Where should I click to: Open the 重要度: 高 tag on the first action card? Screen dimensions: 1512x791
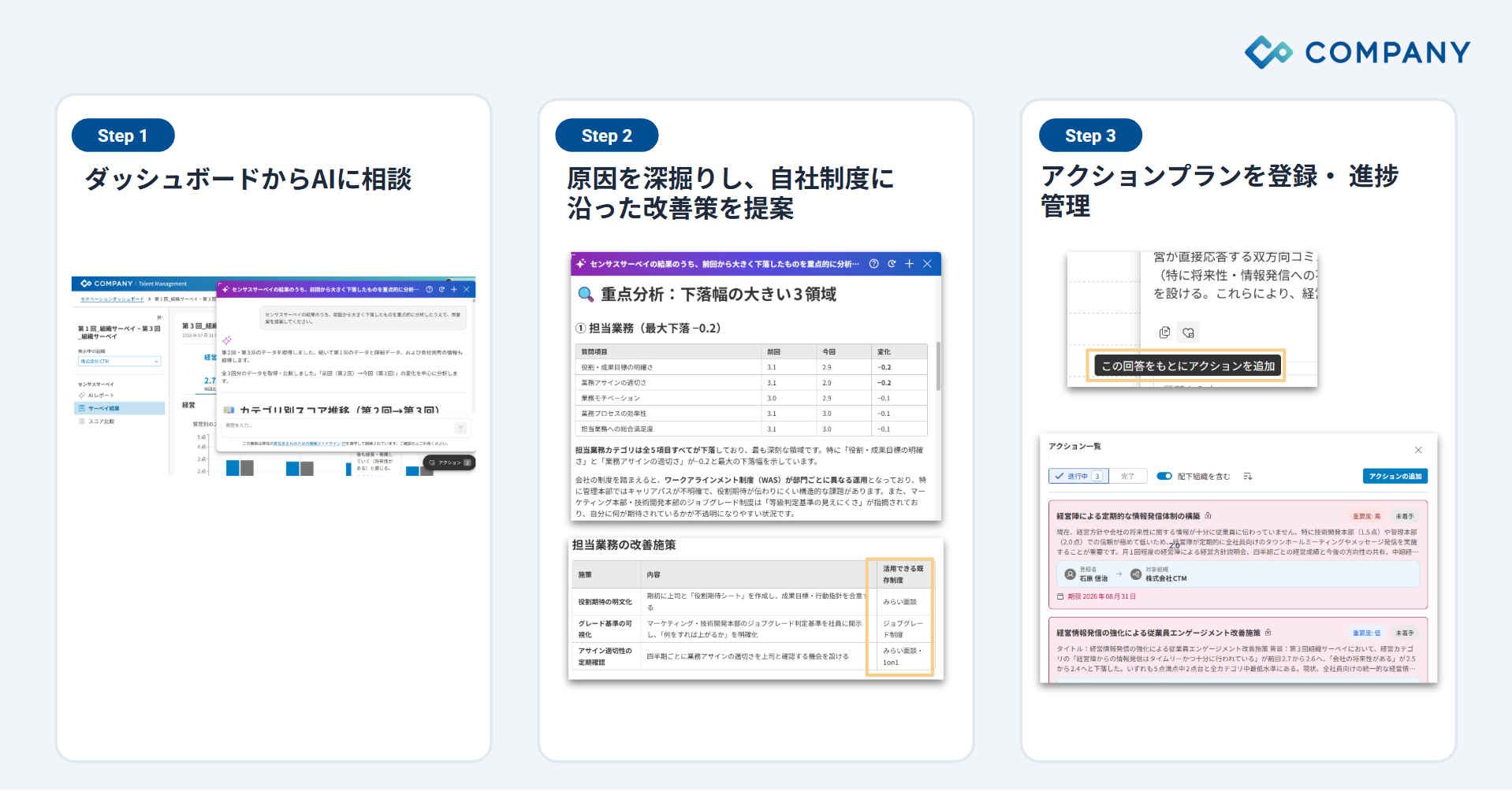pyautogui.click(x=1367, y=516)
